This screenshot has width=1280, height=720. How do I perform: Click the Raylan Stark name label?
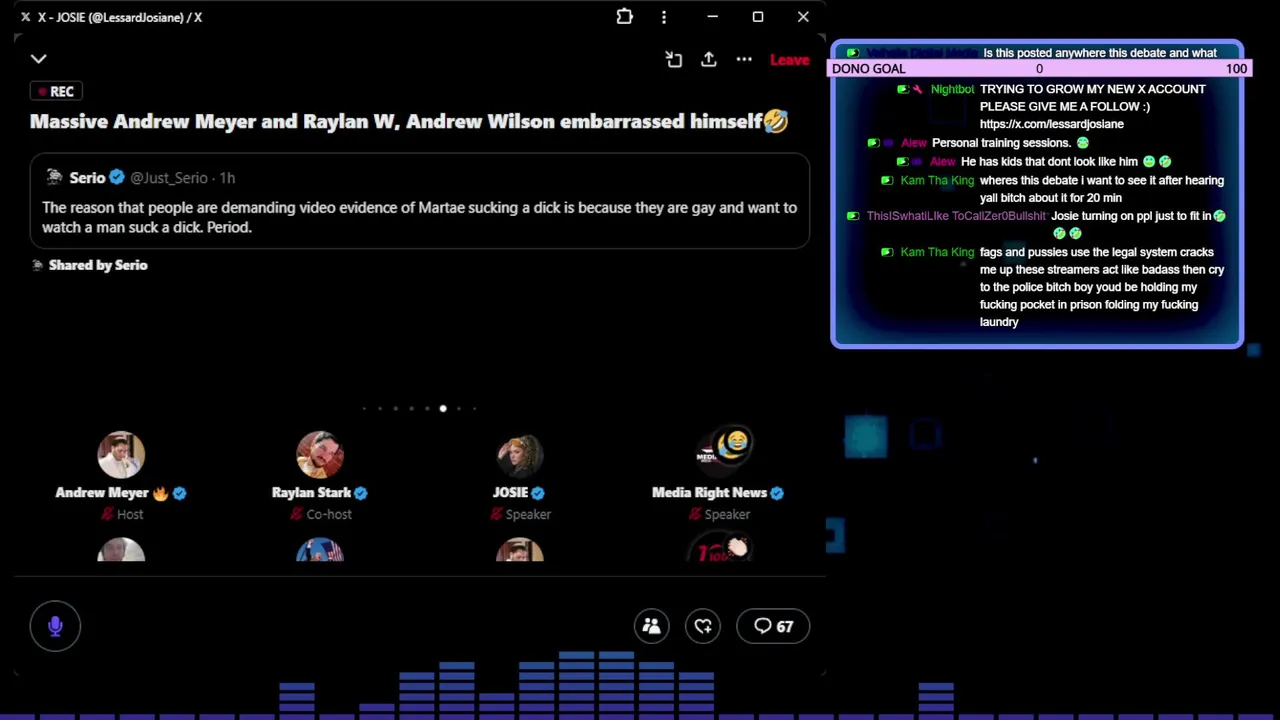[x=311, y=492]
